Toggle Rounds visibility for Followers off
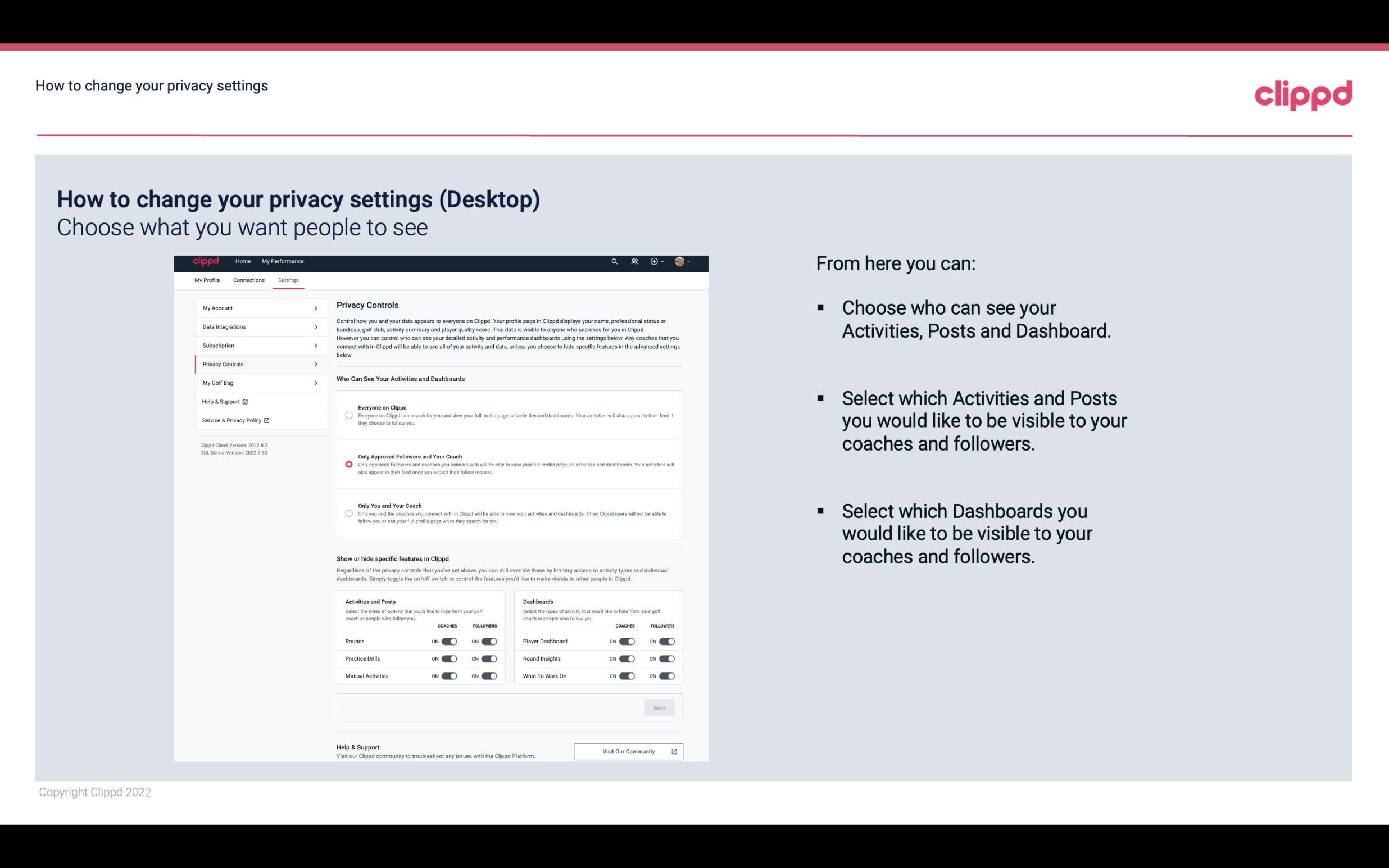 (x=489, y=640)
